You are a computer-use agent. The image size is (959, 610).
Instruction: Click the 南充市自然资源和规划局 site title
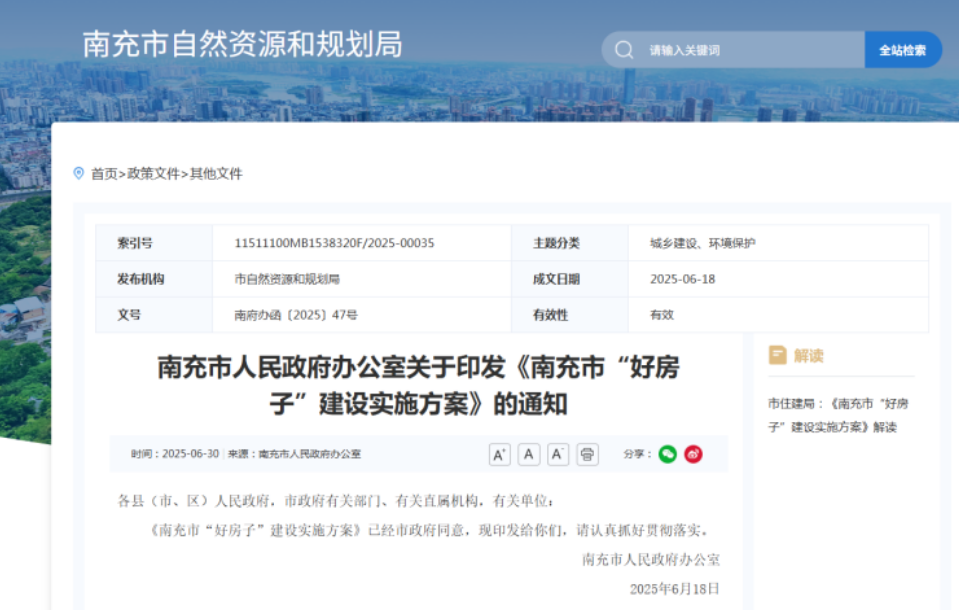(242, 45)
